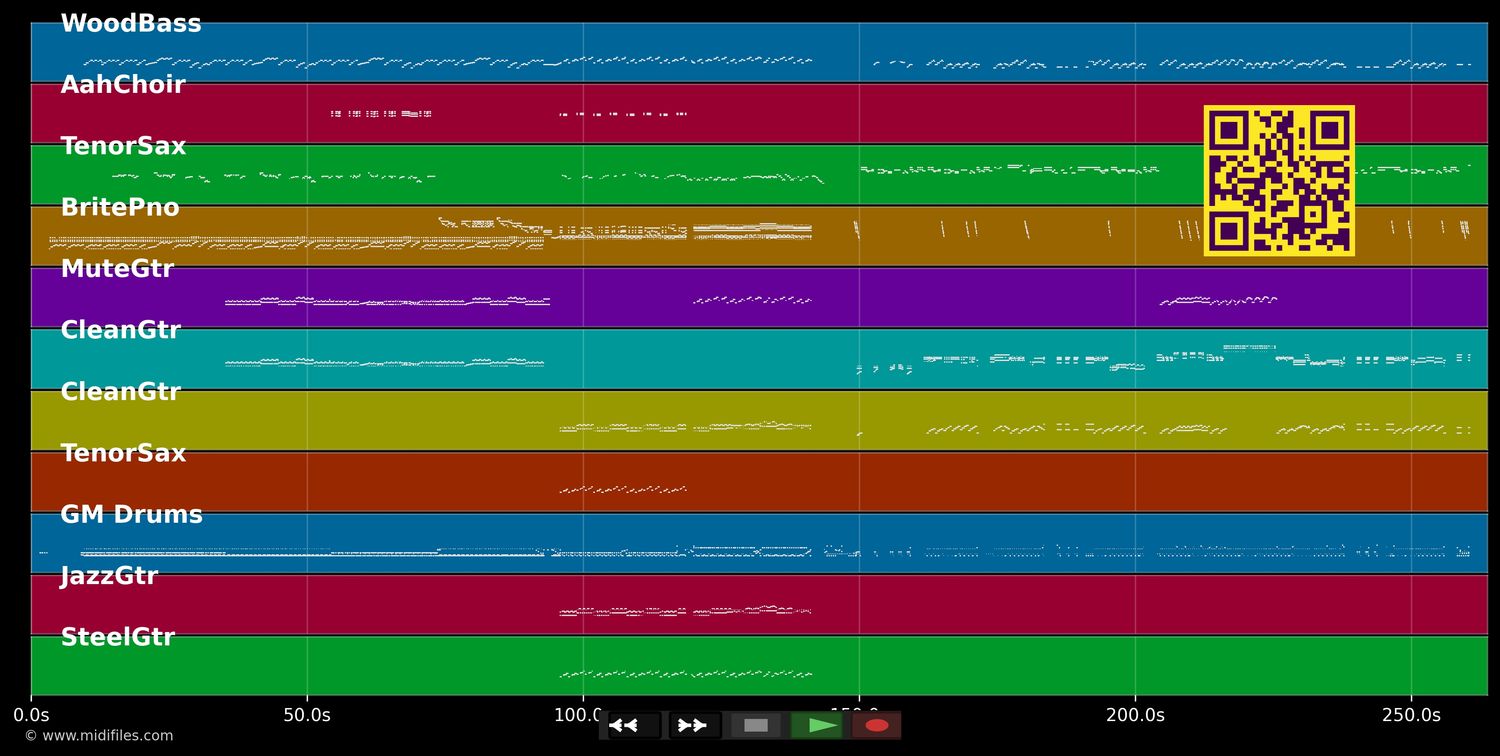The height and width of the screenshot is (756, 1500).
Task: Select the WoodBass track label
Action: (x=131, y=22)
